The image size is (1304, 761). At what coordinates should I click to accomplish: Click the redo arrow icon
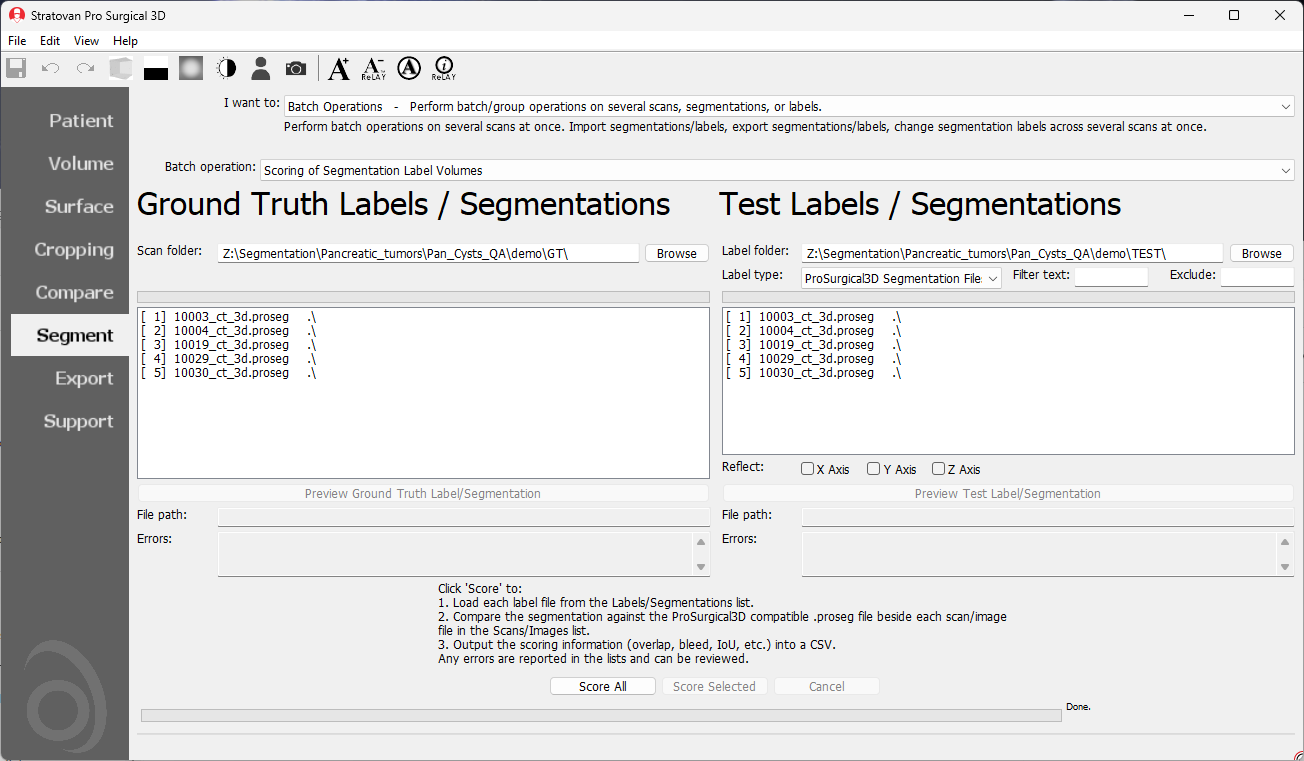click(86, 68)
